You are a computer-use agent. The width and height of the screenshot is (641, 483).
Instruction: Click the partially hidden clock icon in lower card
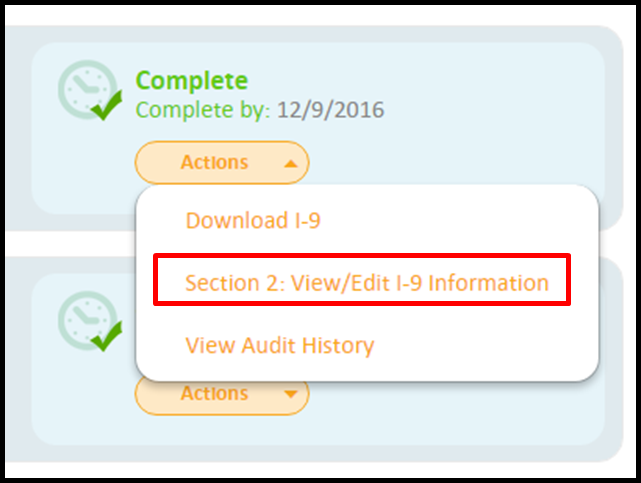click(84, 320)
